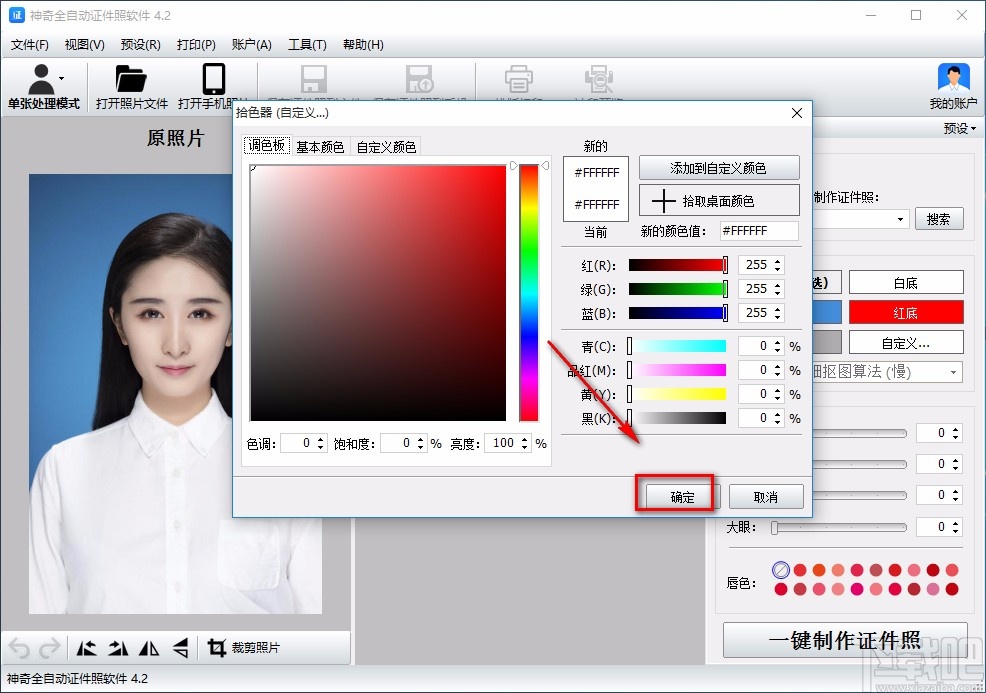Click the undo arrow icon
Viewport: 986px width, 693px height.
pos(19,647)
